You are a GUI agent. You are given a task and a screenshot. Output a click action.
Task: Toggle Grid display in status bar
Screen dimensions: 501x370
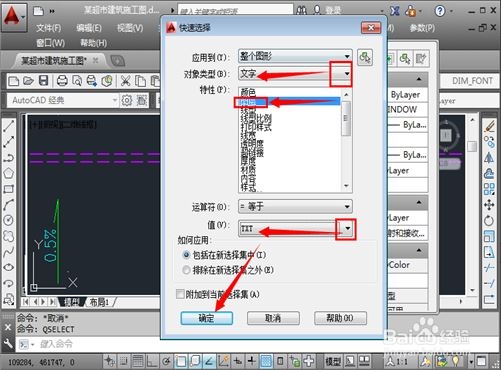point(138,361)
